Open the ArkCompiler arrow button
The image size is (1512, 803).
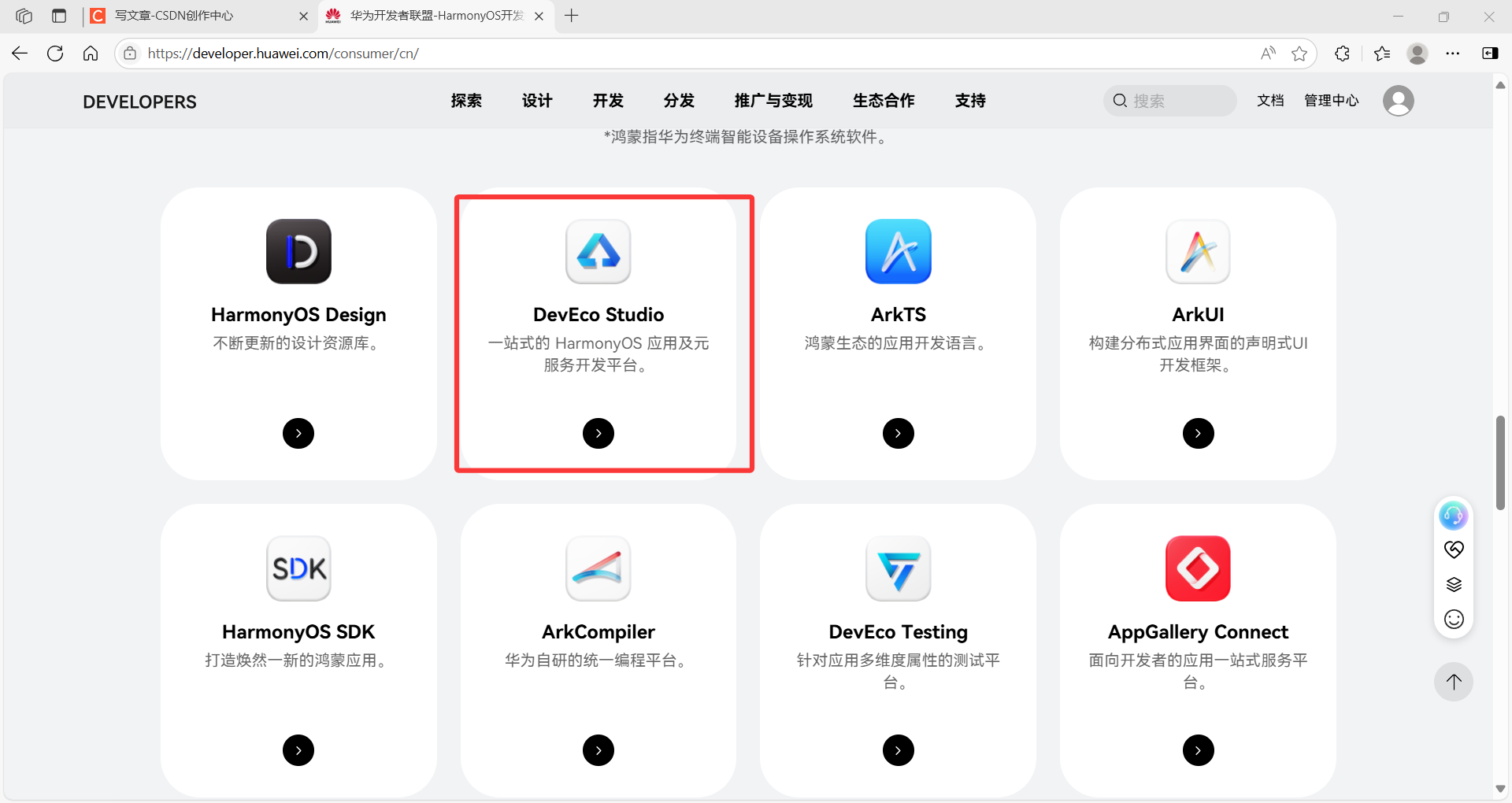coord(598,750)
